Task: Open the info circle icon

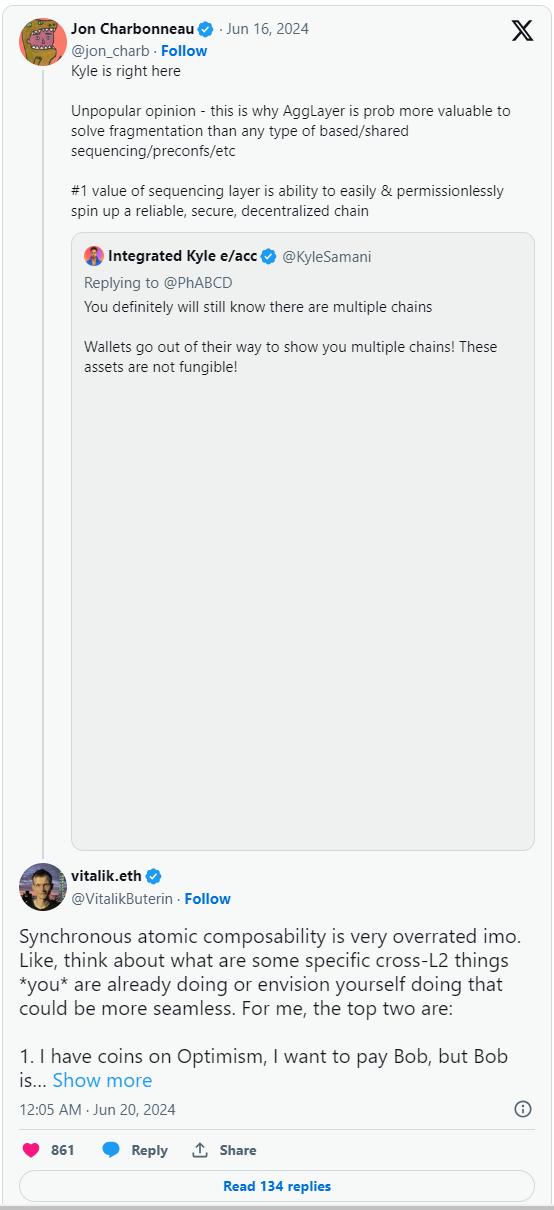Action: pyautogui.click(x=522, y=1109)
